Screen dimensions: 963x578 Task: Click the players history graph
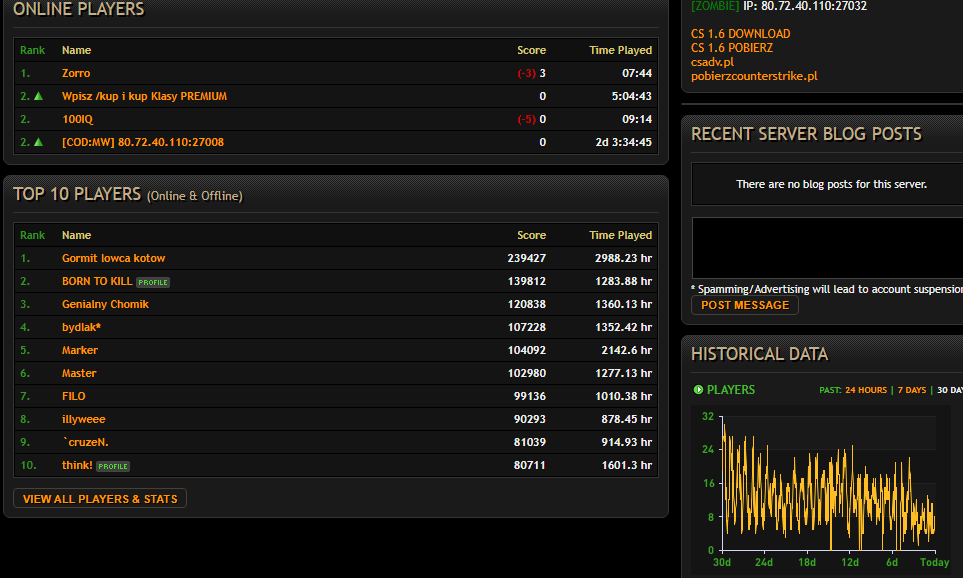[x=828, y=482]
